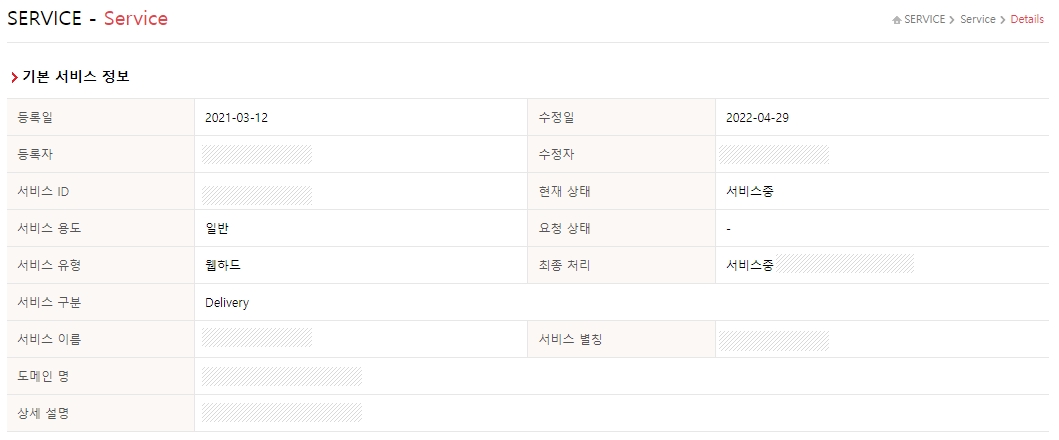Viewport: 1059px width, 440px height.
Task: Click the red chevron beside 기본 서비스 정보
Action: point(14,78)
